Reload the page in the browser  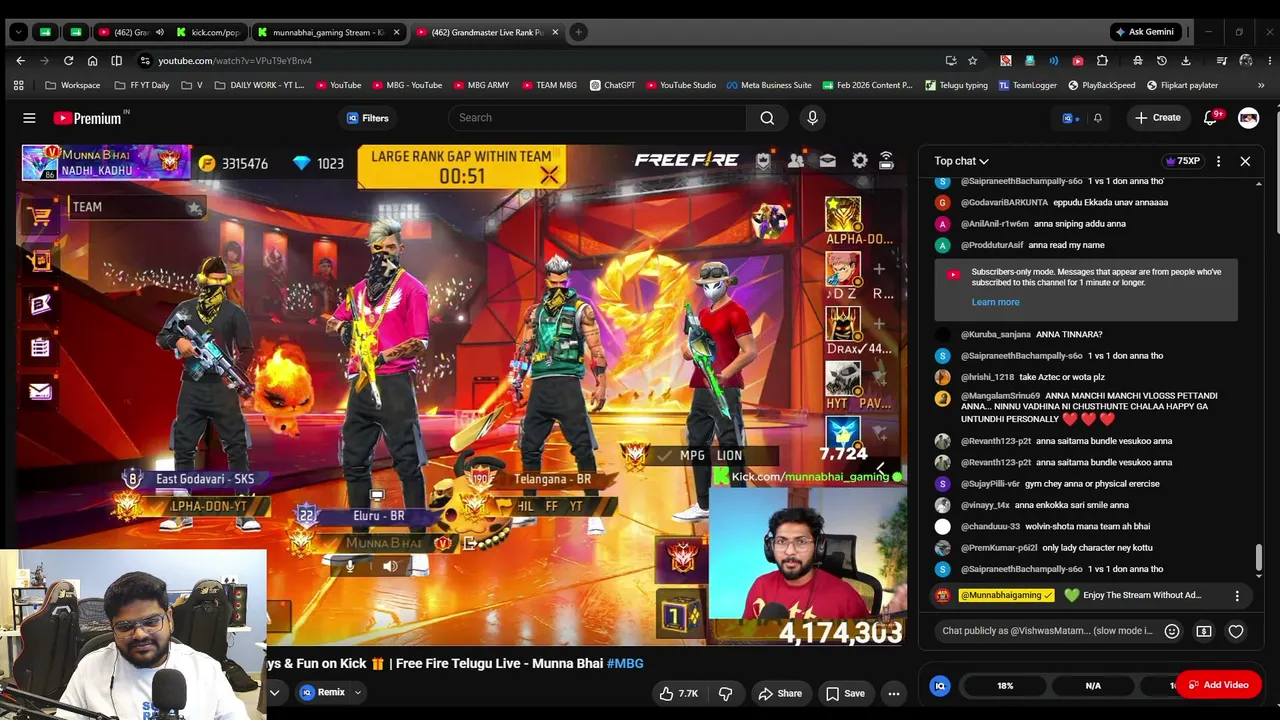[68, 61]
